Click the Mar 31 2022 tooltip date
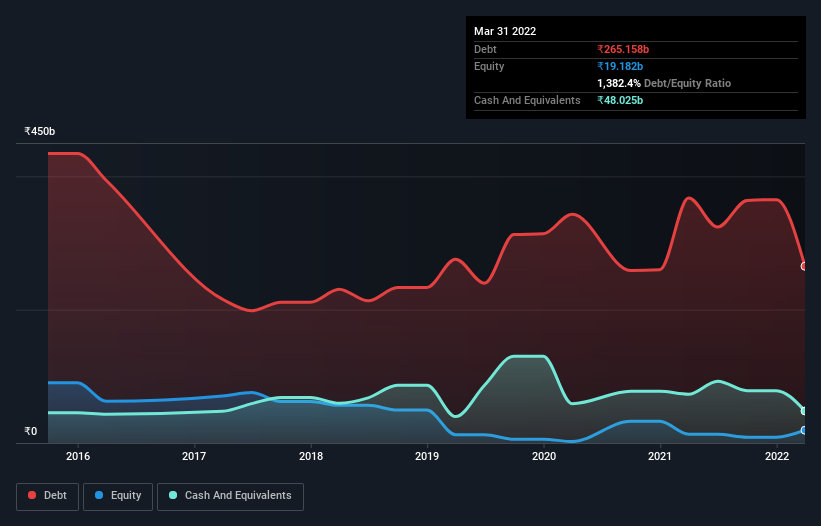This screenshot has height=526, width=821. (505, 31)
